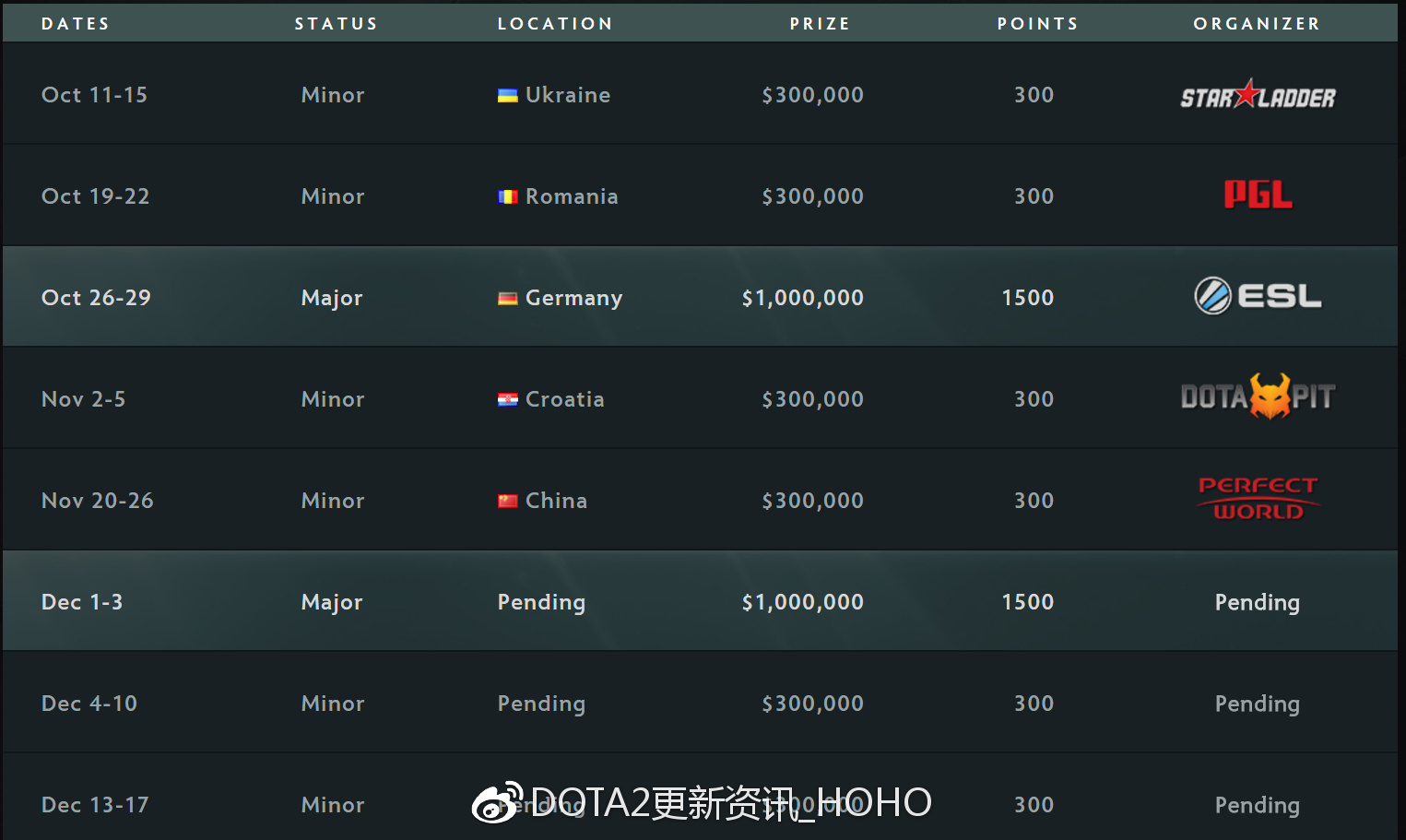The image size is (1406, 840).
Task: Click the ORGANIZER column header
Action: (x=1257, y=24)
